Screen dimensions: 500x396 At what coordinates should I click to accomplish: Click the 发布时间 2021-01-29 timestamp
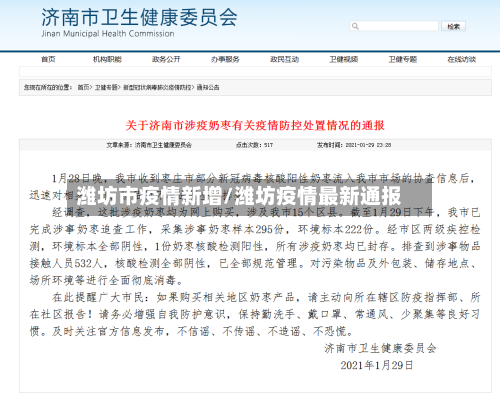[x=354, y=145]
